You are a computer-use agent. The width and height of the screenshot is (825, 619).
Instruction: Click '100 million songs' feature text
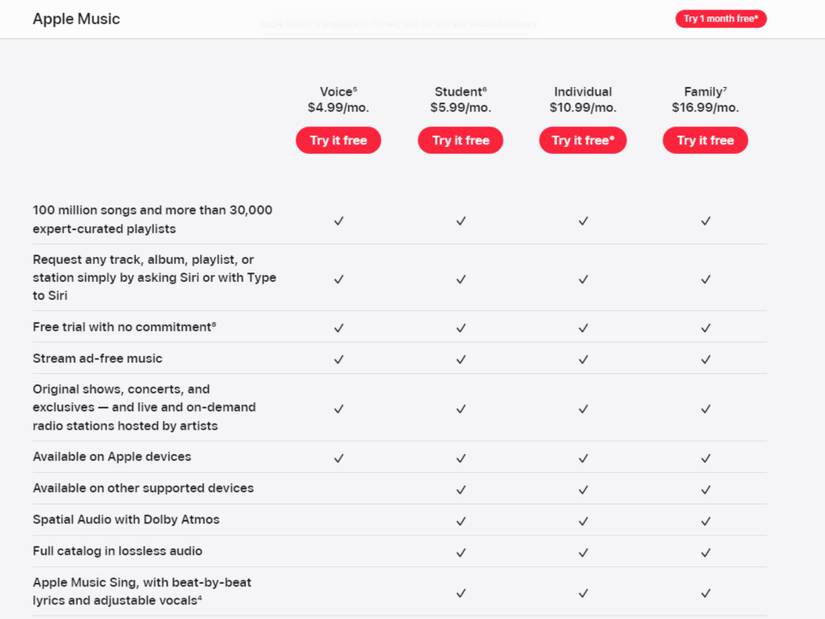[153, 219]
